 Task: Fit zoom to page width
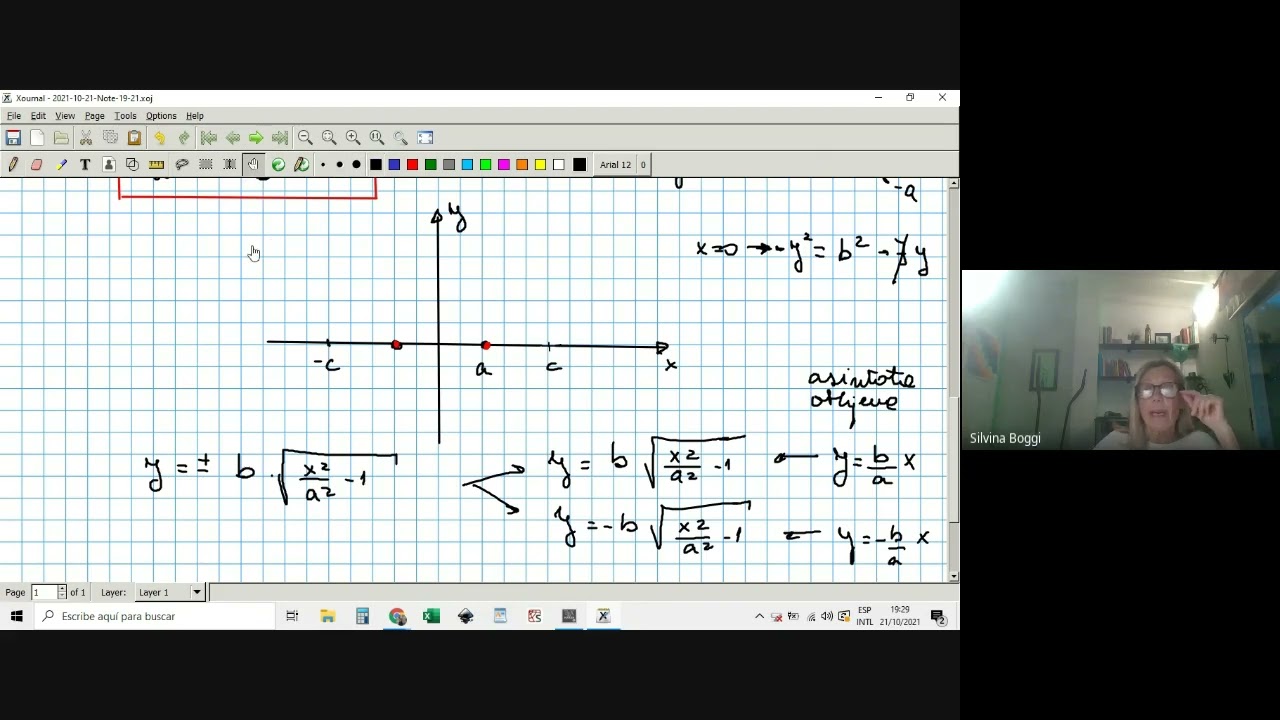tap(329, 138)
